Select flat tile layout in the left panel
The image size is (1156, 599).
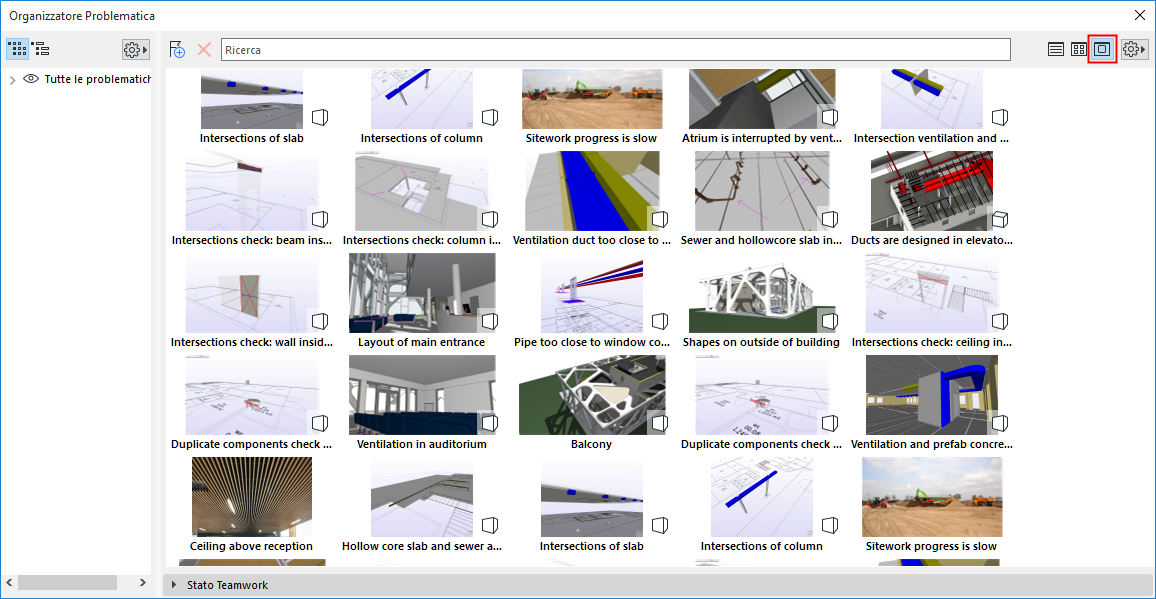pyautogui.click(x=18, y=49)
